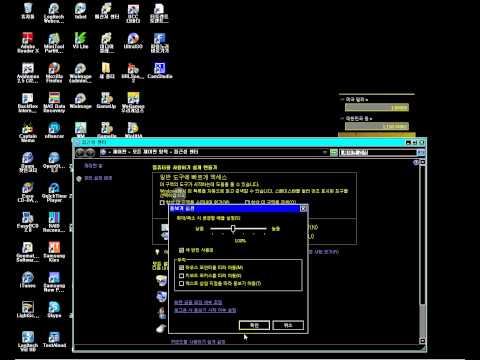
Task: Launch the Skype desktop shortcut
Action: click(x=54, y=309)
